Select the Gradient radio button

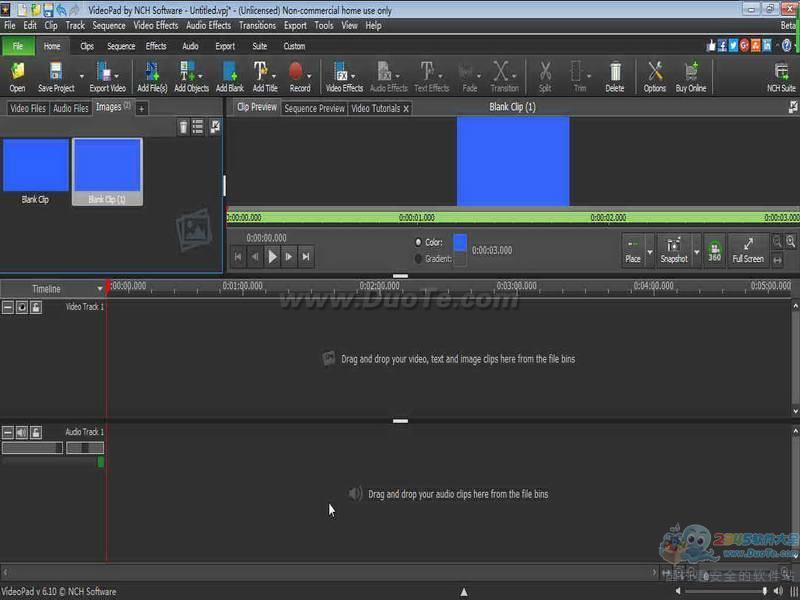pyautogui.click(x=418, y=259)
